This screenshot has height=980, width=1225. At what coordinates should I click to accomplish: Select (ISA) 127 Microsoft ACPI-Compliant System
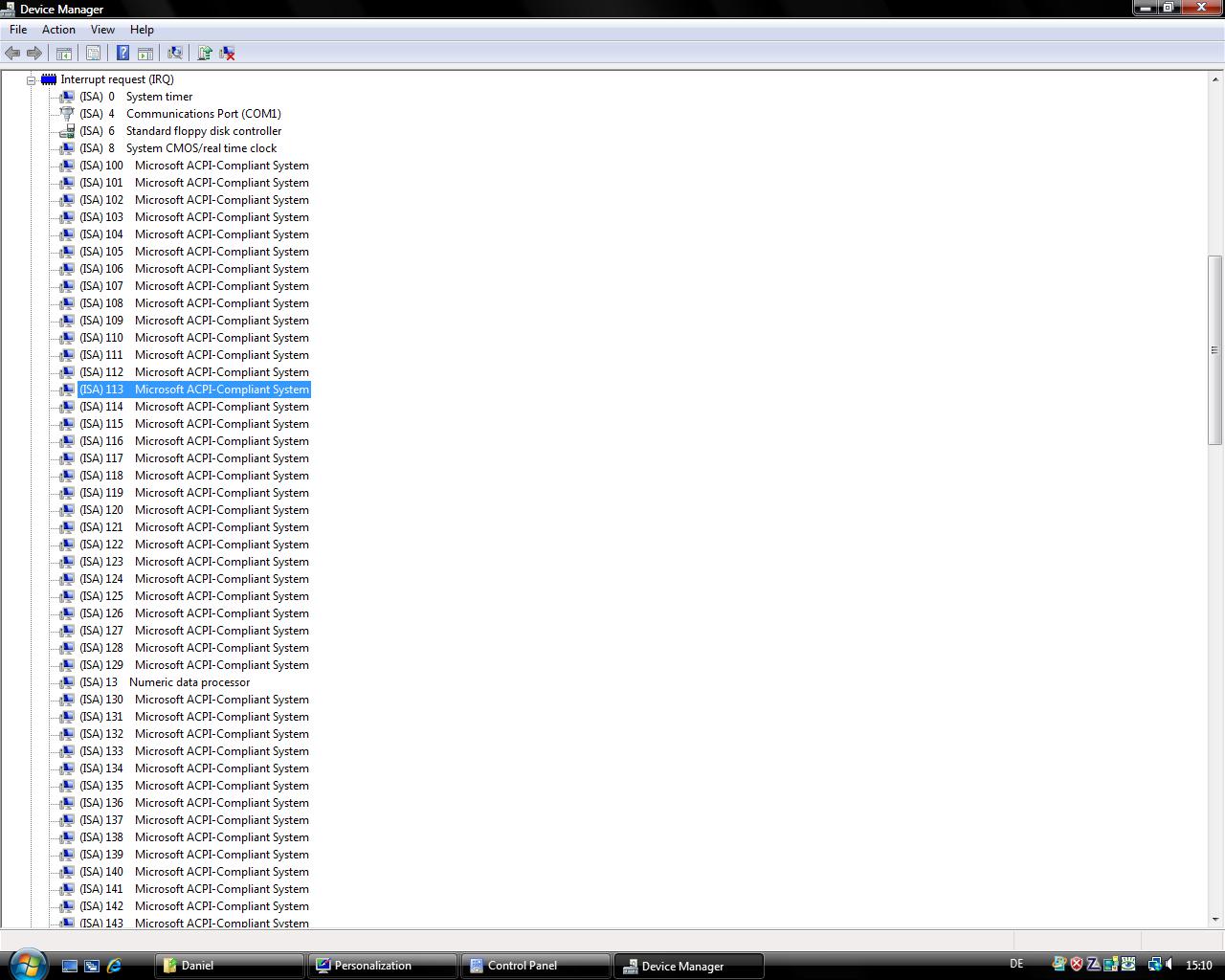[x=194, y=631]
